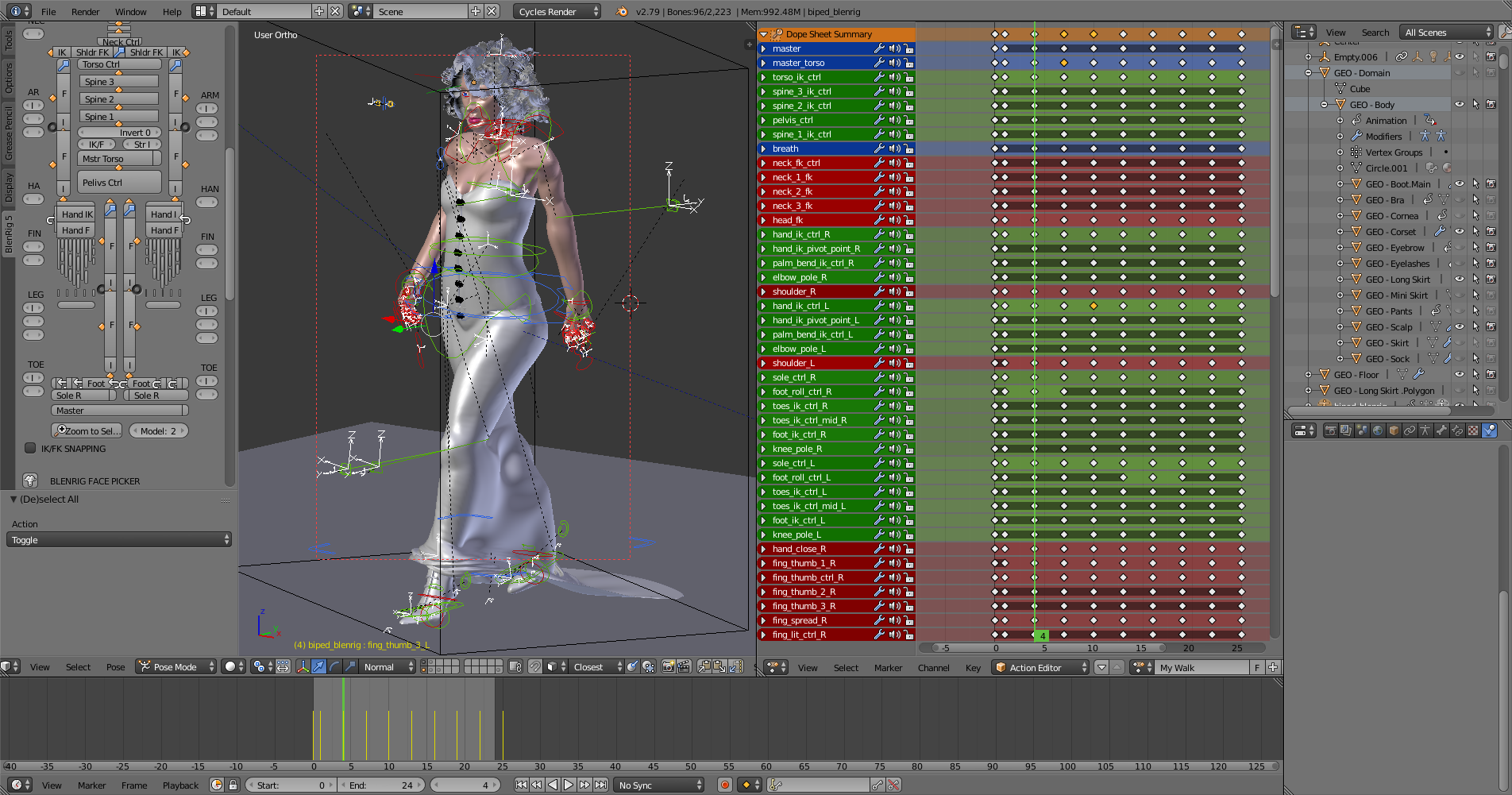Viewport: 1512px width, 795px height.
Task: Hide GEO - Long Skirt in outliner
Action: [1460, 280]
